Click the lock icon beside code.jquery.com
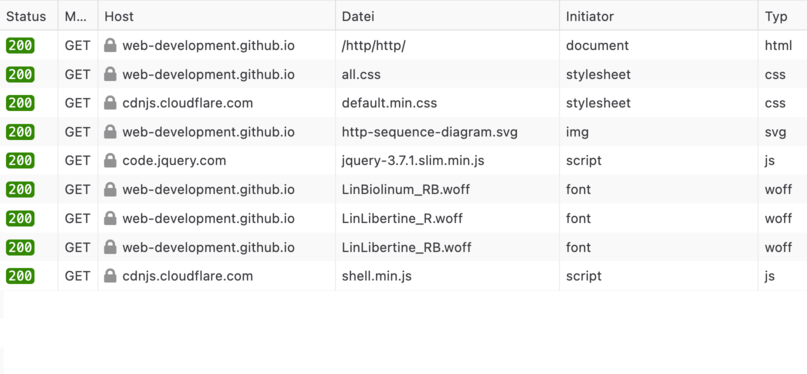 (110, 161)
